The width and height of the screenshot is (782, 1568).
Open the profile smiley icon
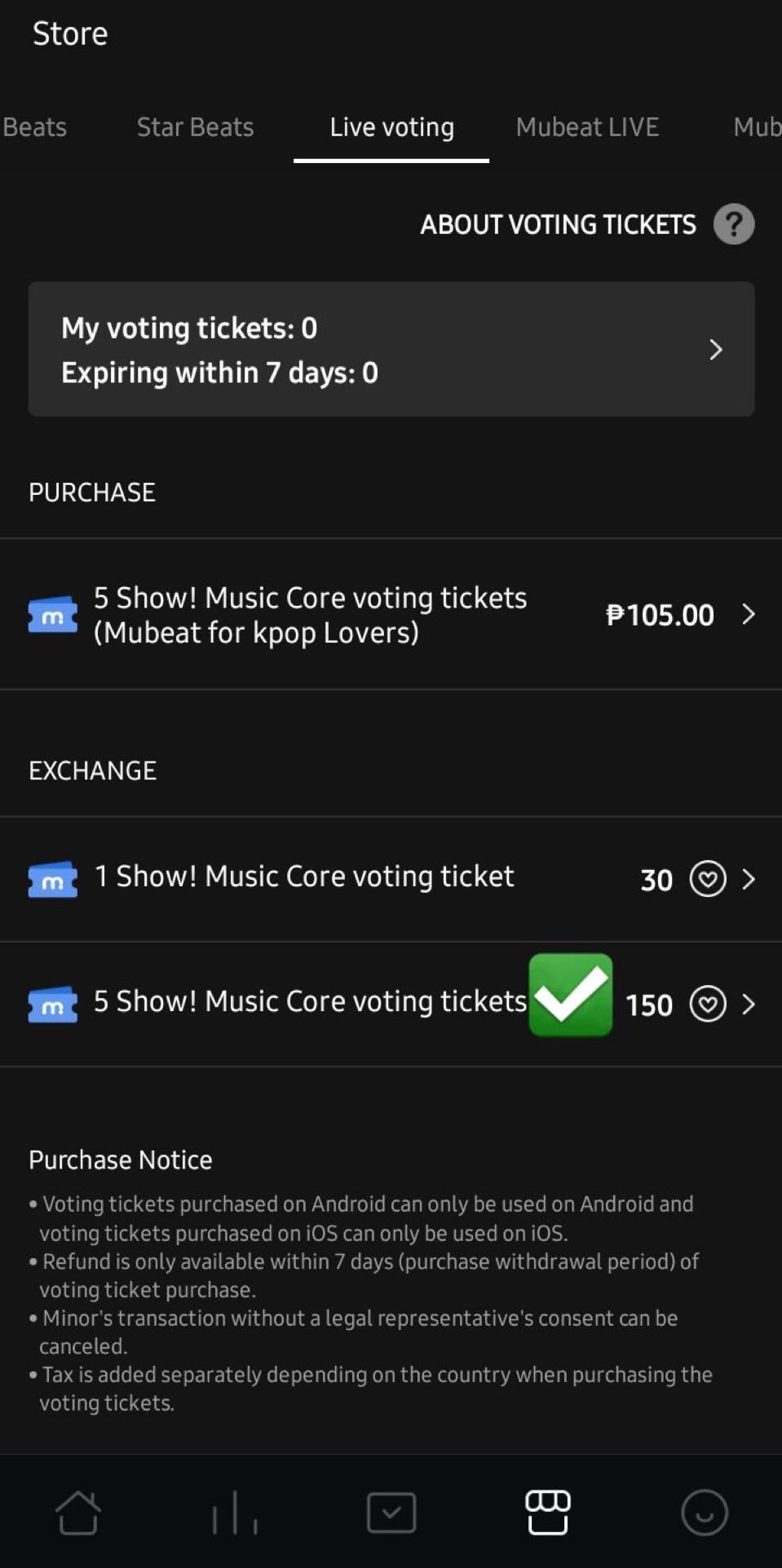704,1513
